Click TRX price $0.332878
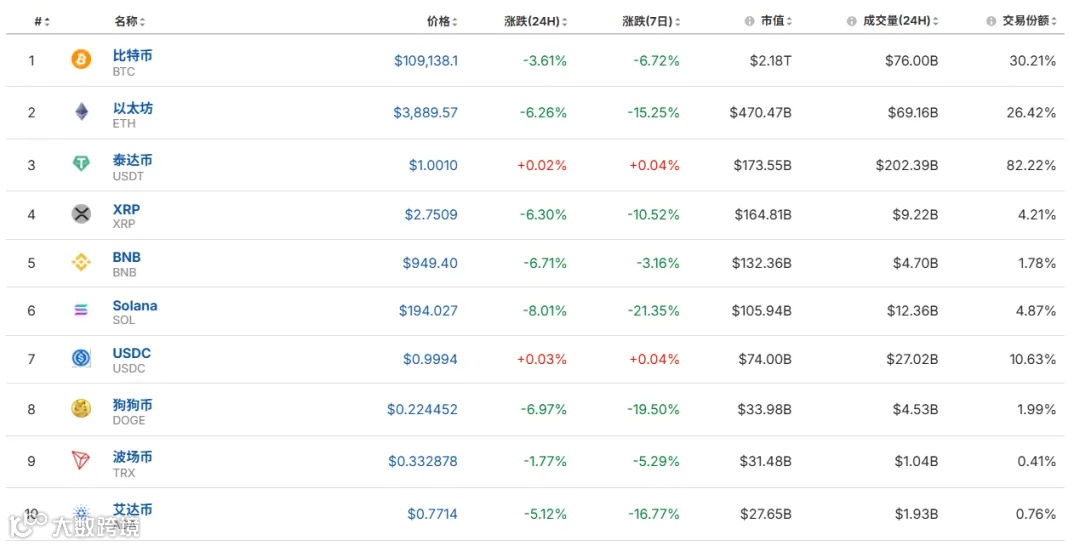The width and height of the screenshot is (1080, 546). pos(423,461)
